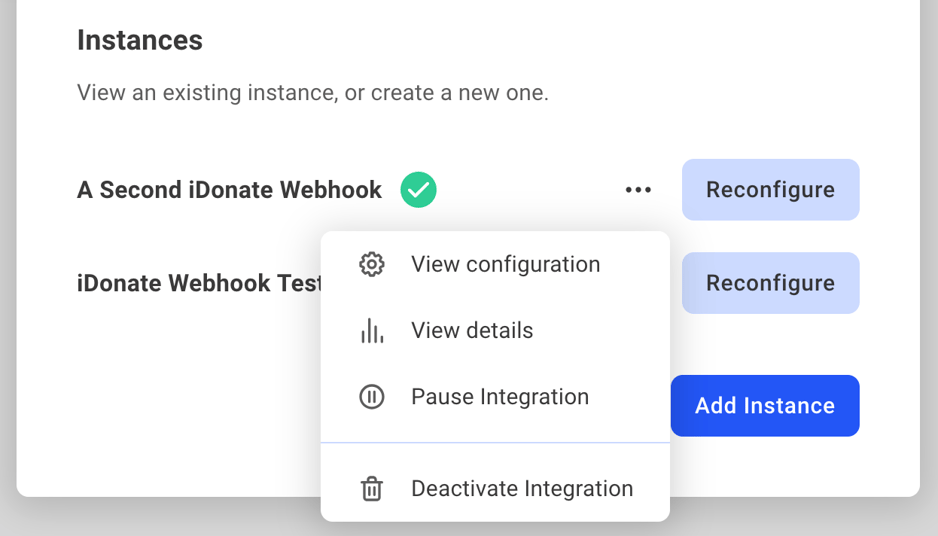The image size is (938, 536).
Task: Click the pause circle icon
Action: coord(371,397)
